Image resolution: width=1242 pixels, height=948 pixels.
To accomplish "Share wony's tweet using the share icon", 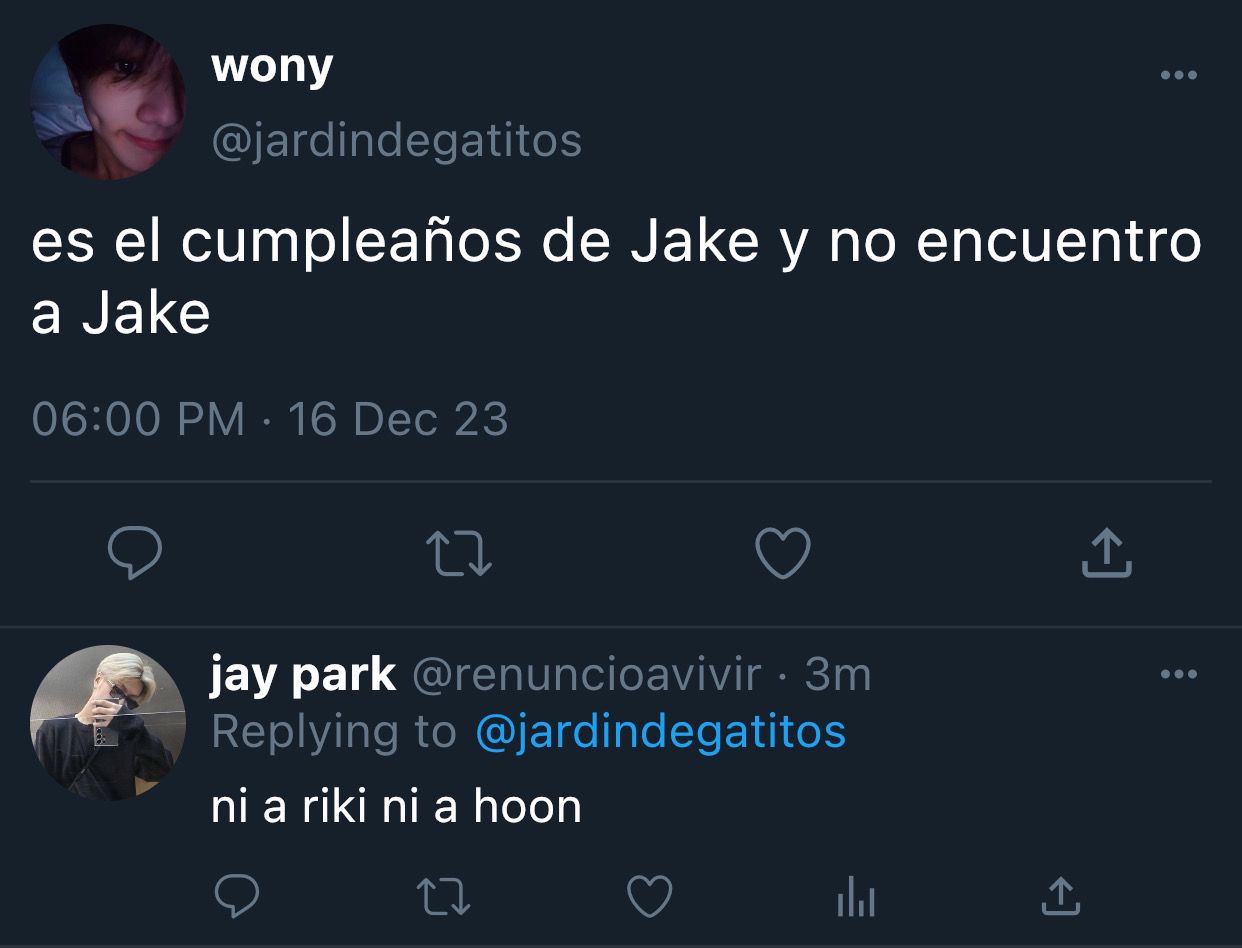I will click(1107, 554).
